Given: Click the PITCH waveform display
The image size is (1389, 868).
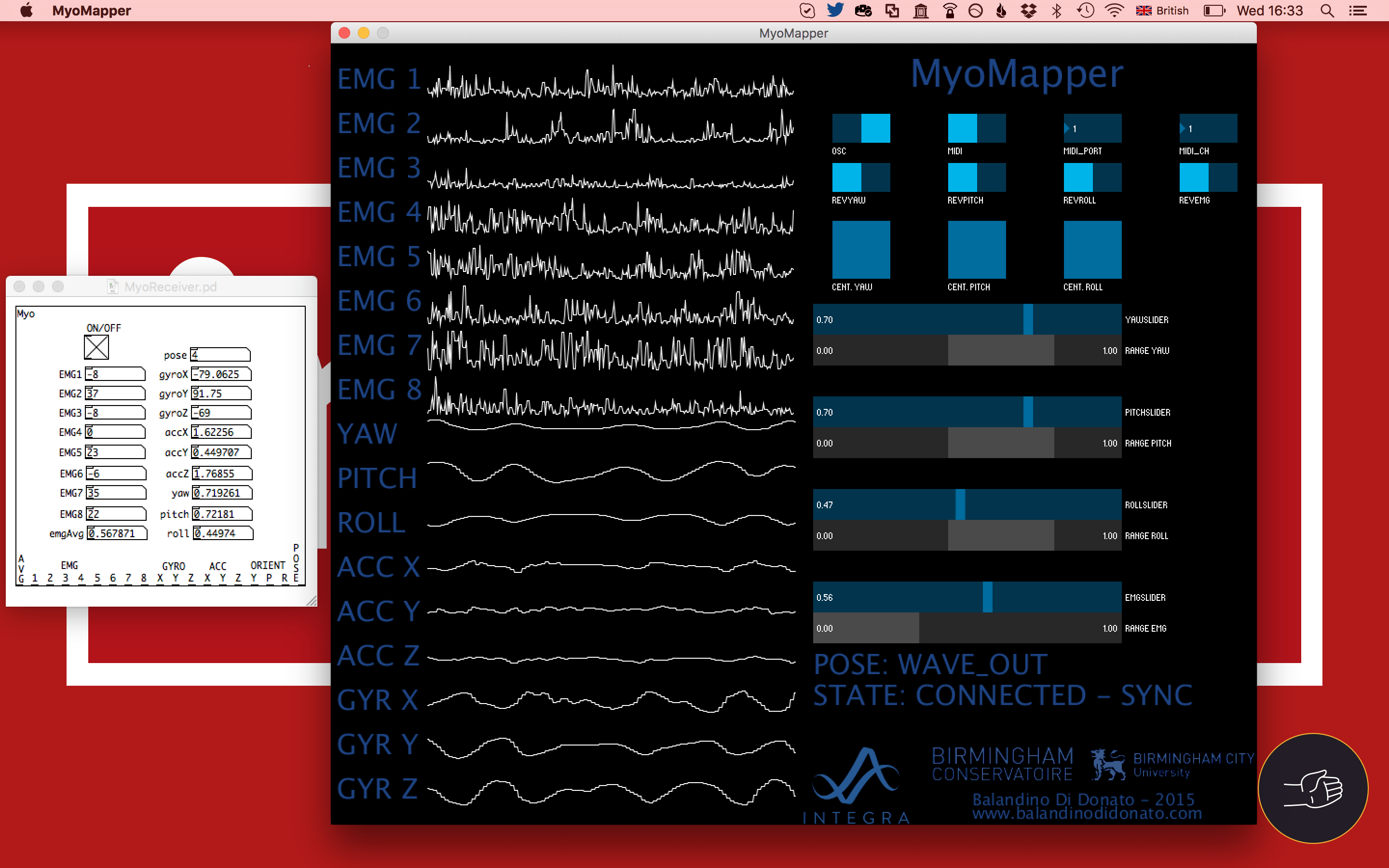Looking at the screenshot, I should pyautogui.click(x=611, y=472).
